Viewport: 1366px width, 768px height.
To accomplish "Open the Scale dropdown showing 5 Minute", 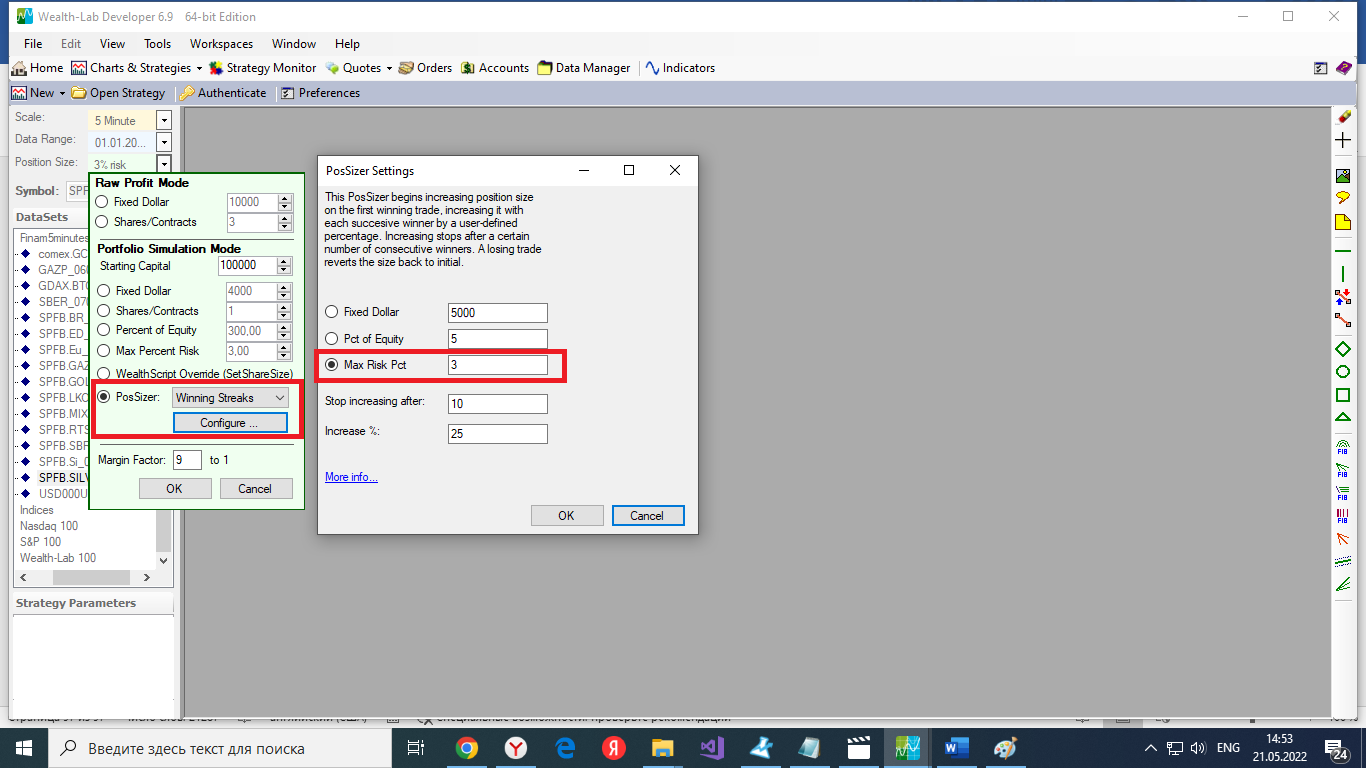I will pyautogui.click(x=164, y=121).
